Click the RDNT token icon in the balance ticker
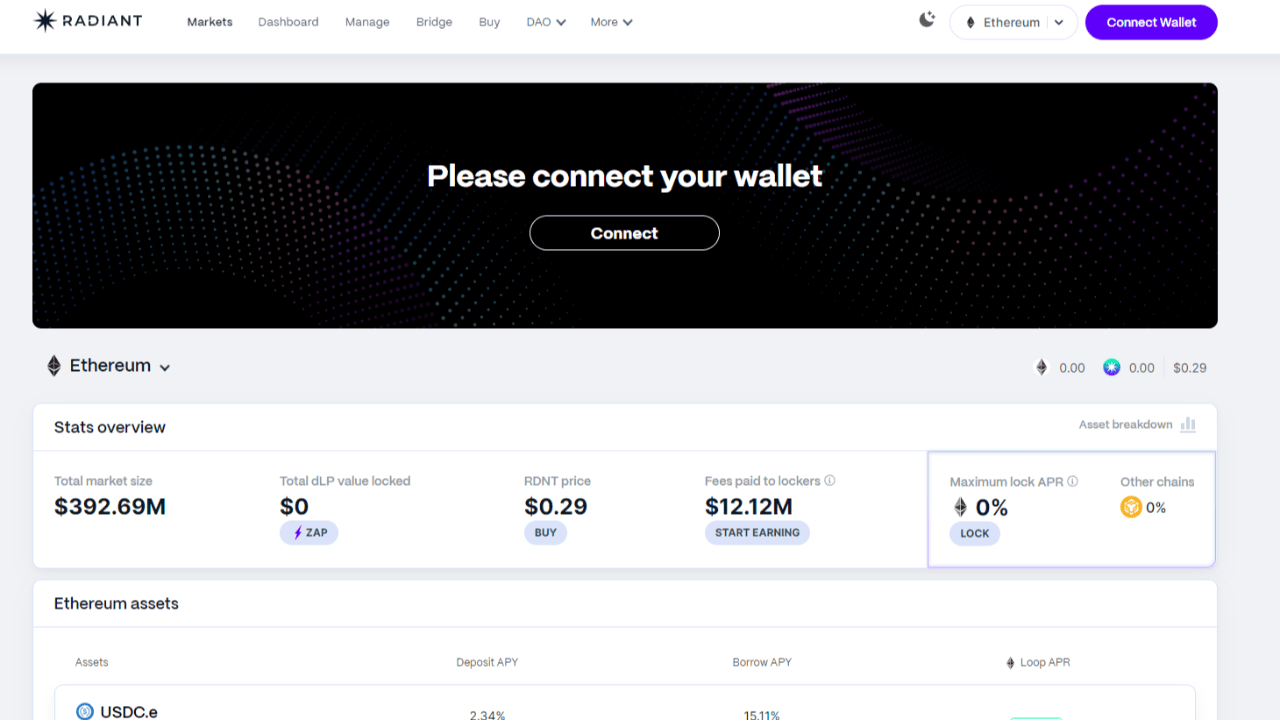This screenshot has height=720, width=1280. (x=1111, y=367)
